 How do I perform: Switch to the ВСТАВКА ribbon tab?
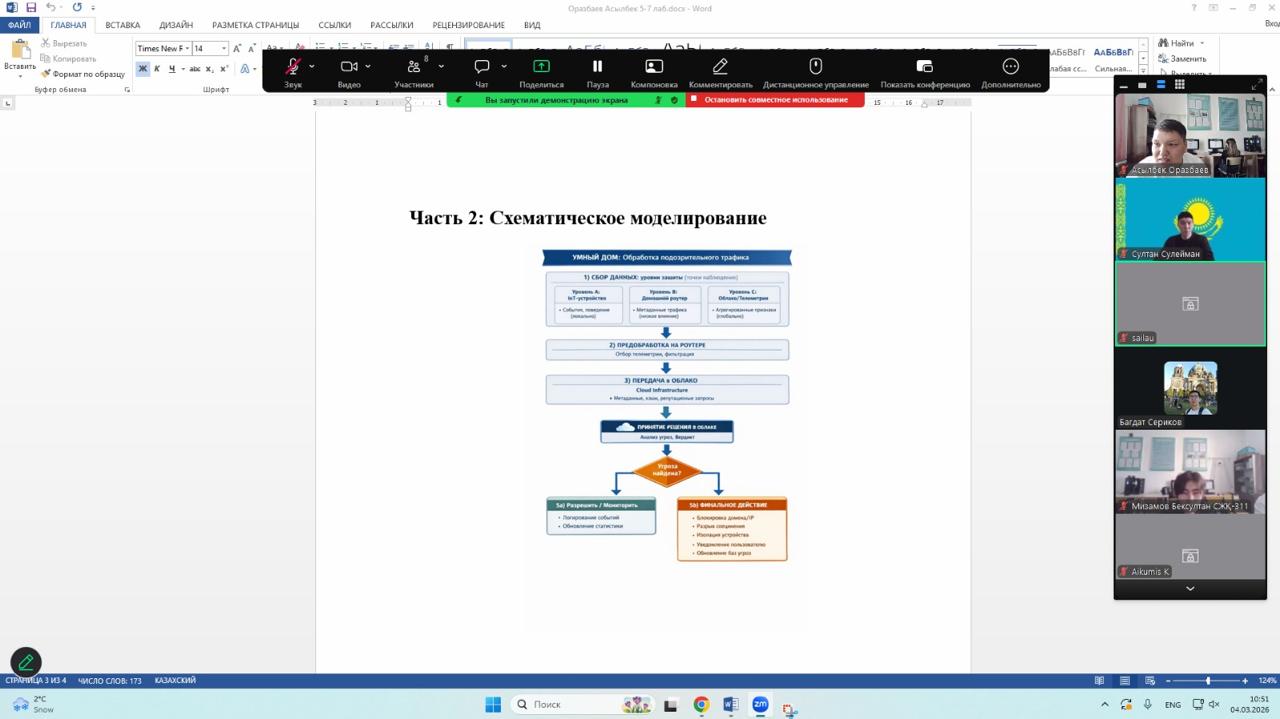(x=122, y=25)
